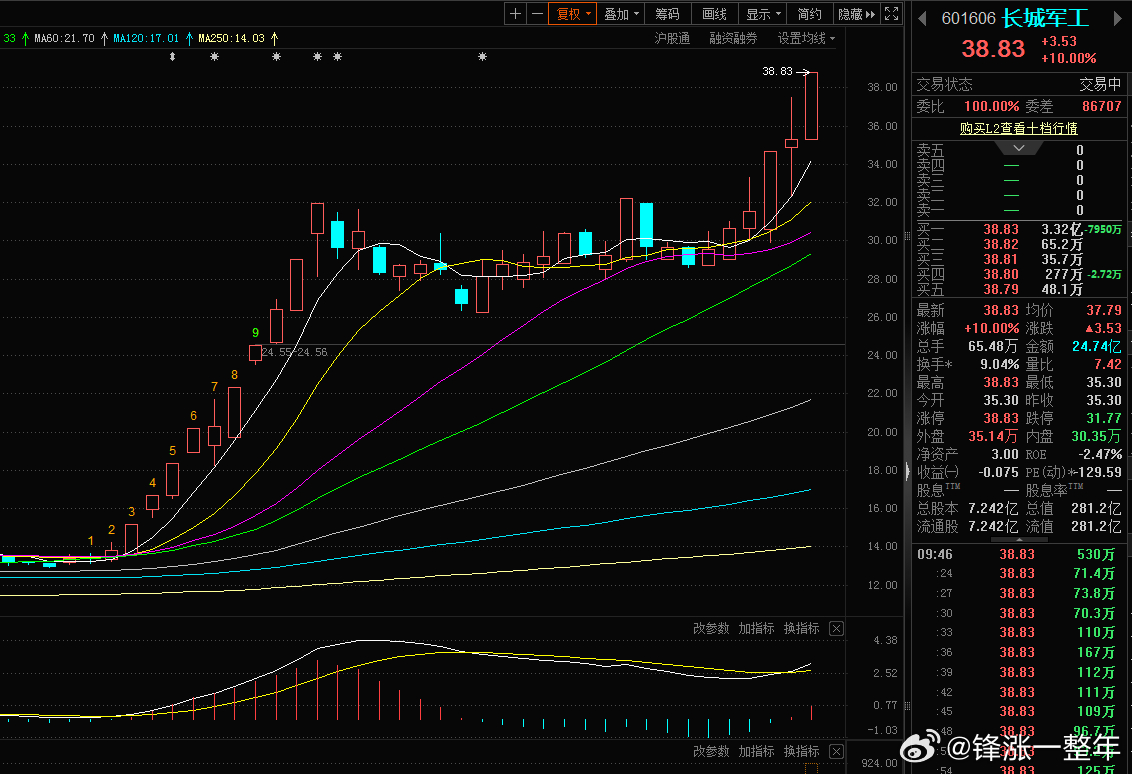Click the MA120:17.01 indicator label
The width and height of the screenshot is (1132, 774).
pos(146,38)
